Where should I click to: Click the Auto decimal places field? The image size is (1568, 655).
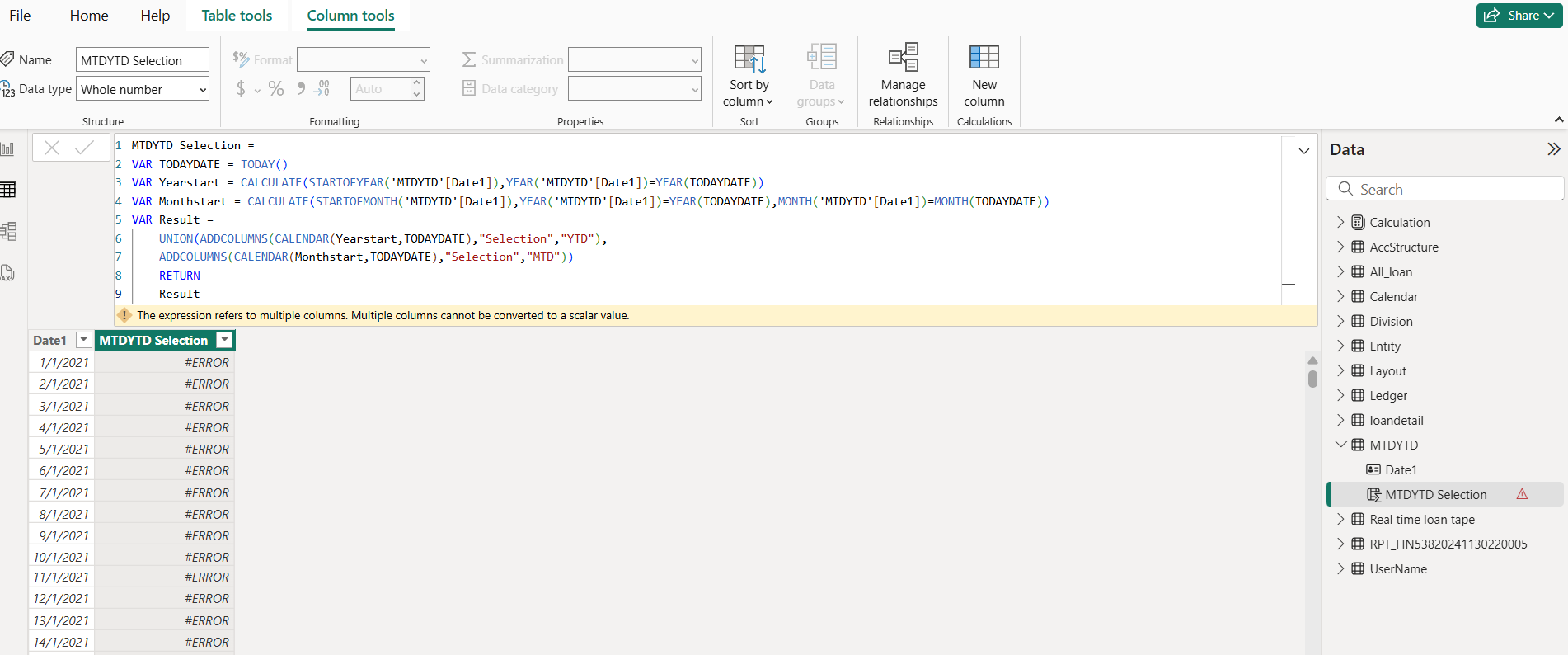coord(379,88)
